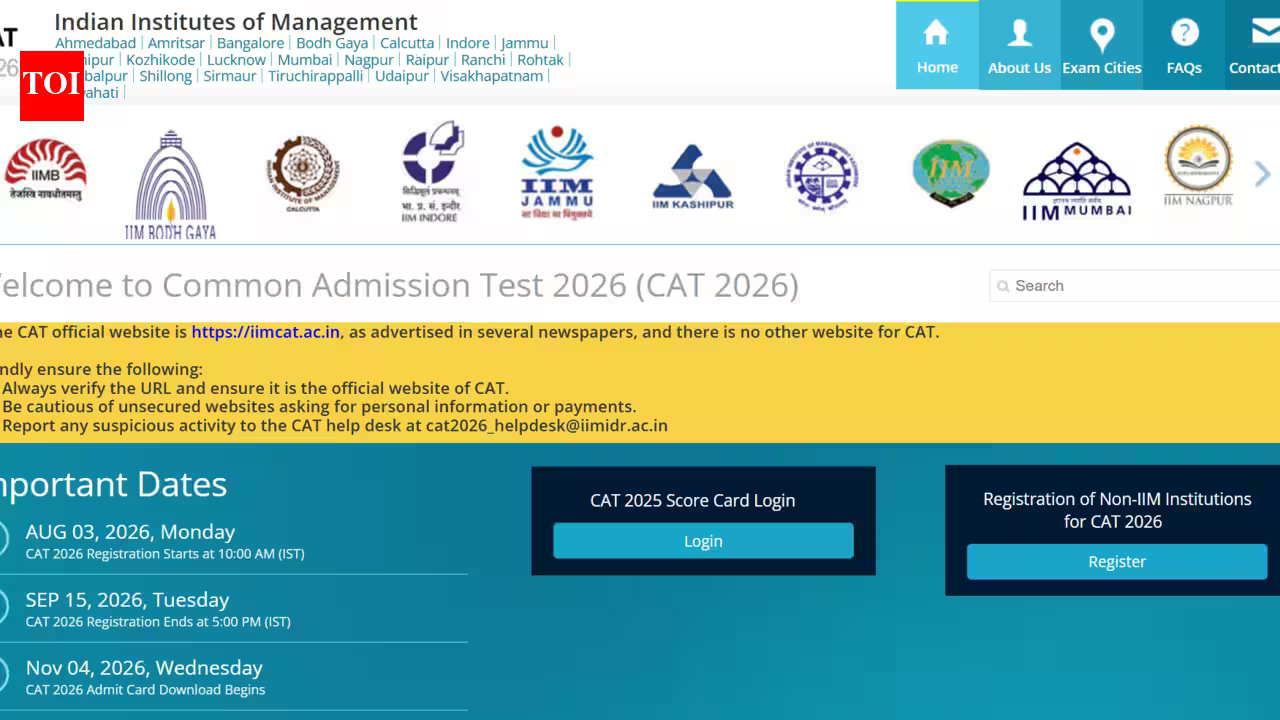Select the Rohtak link
This screenshot has height=720, width=1280.
(541, 60)
